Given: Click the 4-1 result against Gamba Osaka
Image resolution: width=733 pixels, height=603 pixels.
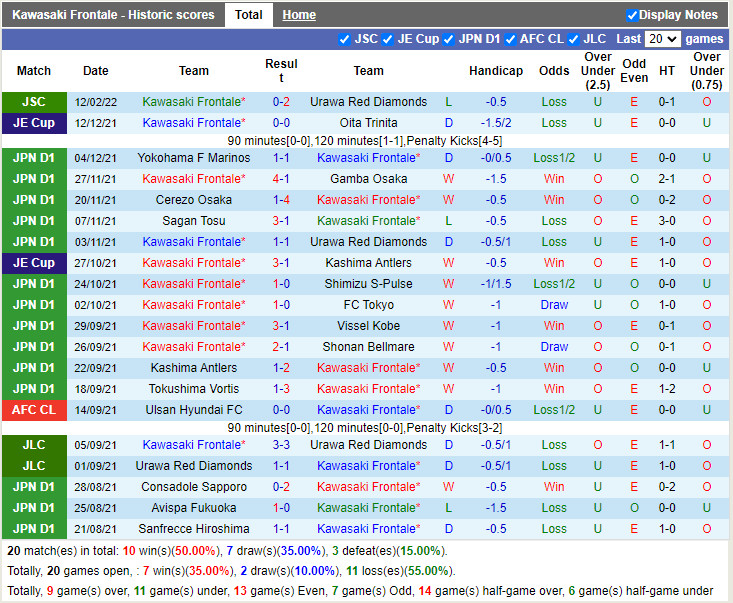Looking at the screenshot, I should point(281,179).
